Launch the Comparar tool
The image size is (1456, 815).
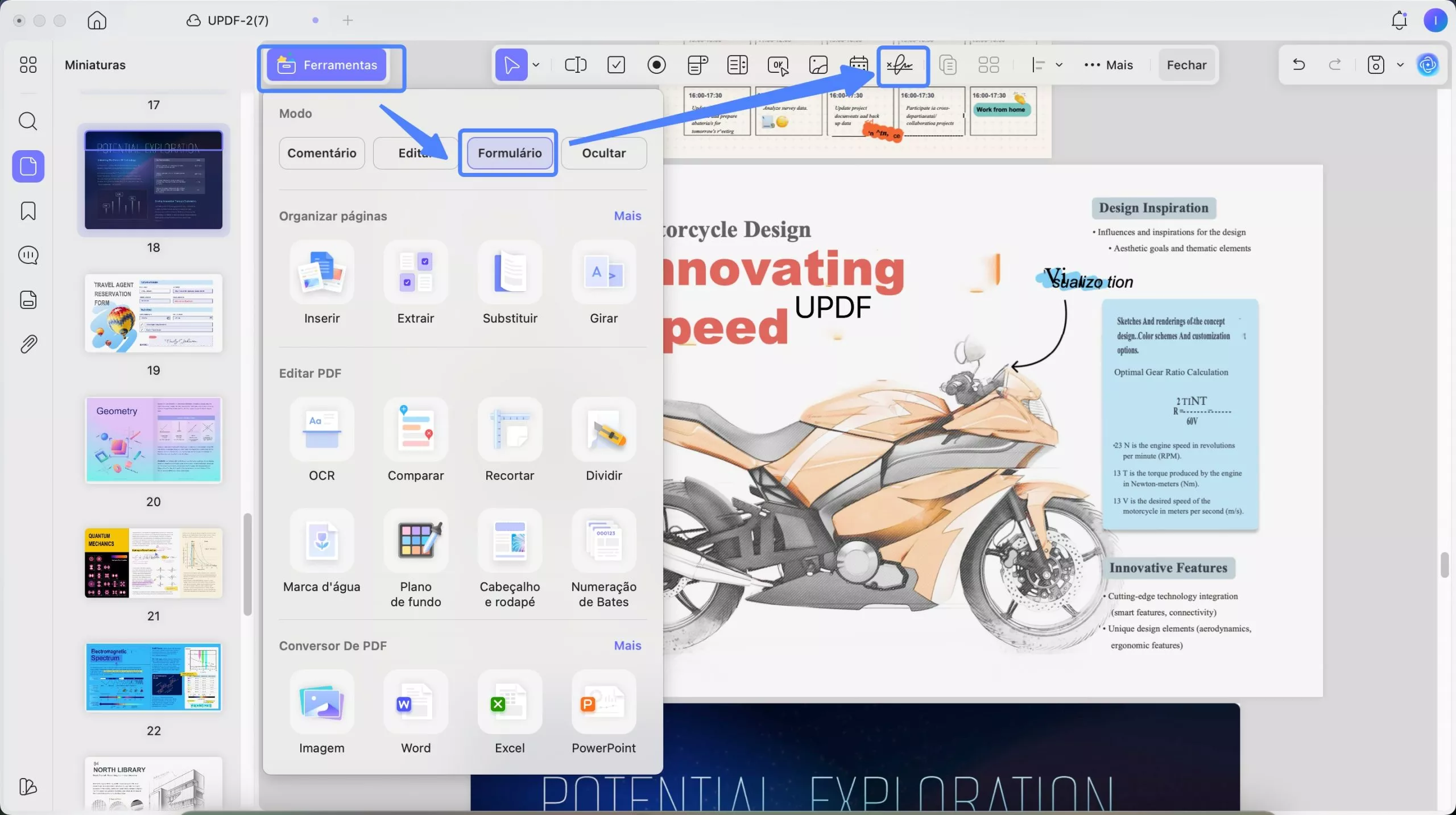(416, 440)
